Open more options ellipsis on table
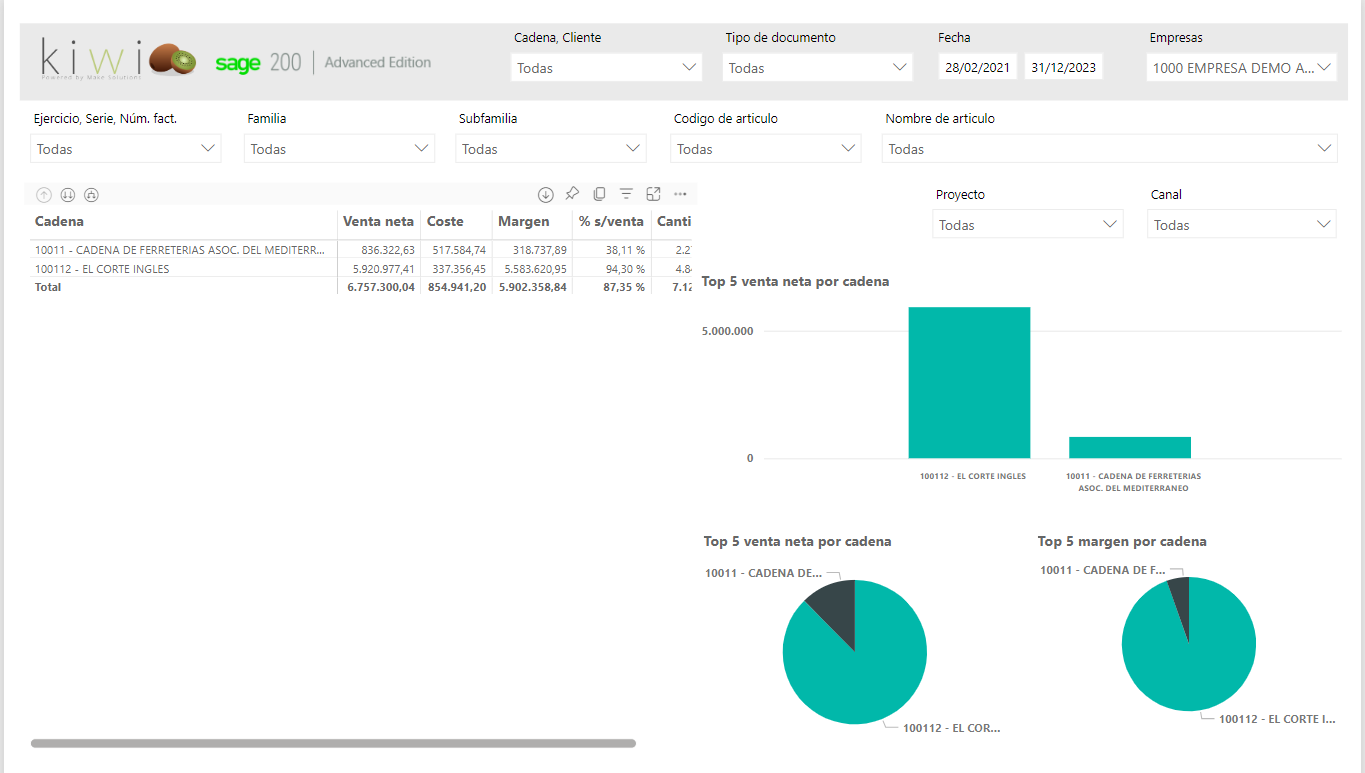Screen dimensions: 1365x773 680,194
